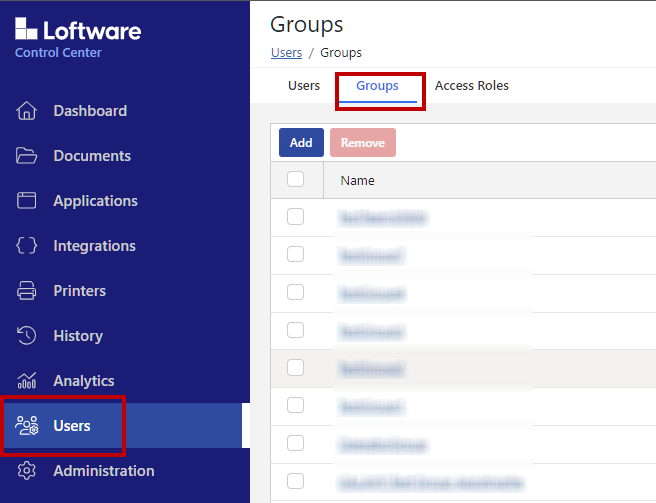656x503 pixels.
Task: Click the History clock icon
Action: coord(27,336)
